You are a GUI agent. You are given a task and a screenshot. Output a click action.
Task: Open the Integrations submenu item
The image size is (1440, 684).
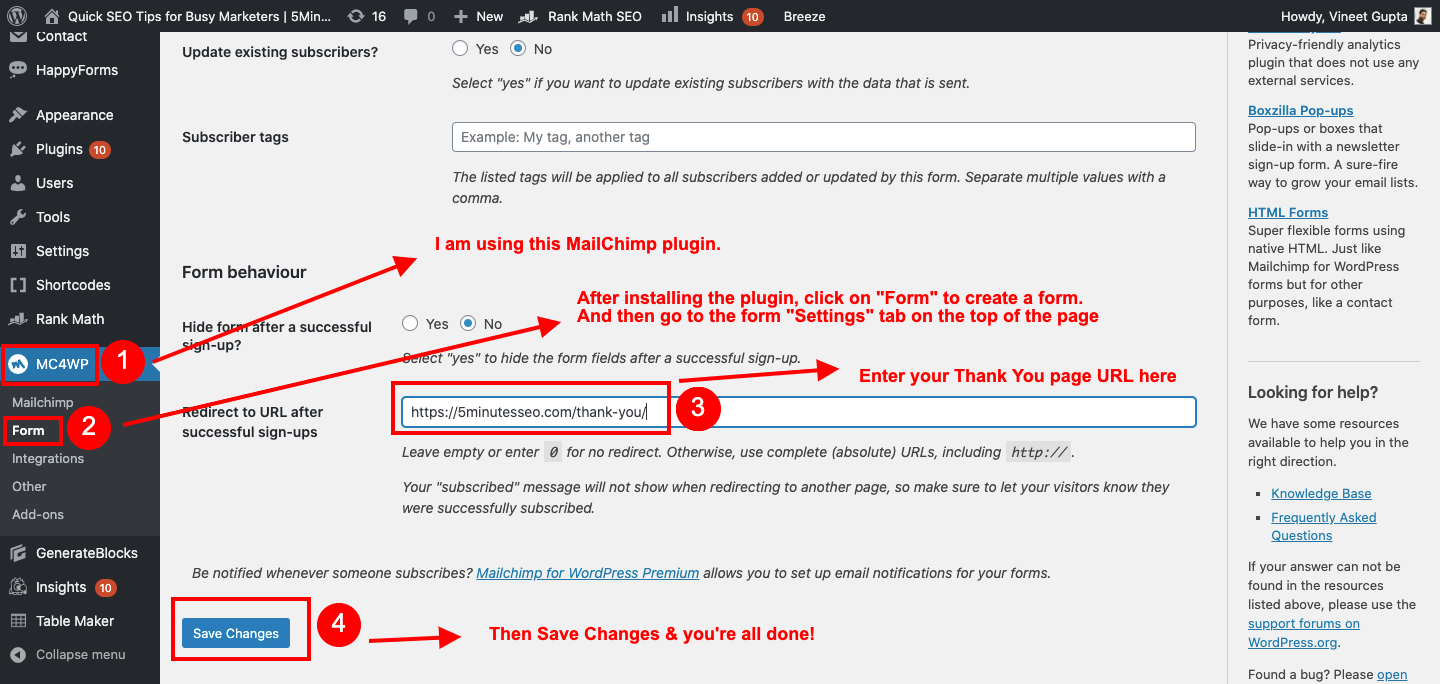pos(48,458)
